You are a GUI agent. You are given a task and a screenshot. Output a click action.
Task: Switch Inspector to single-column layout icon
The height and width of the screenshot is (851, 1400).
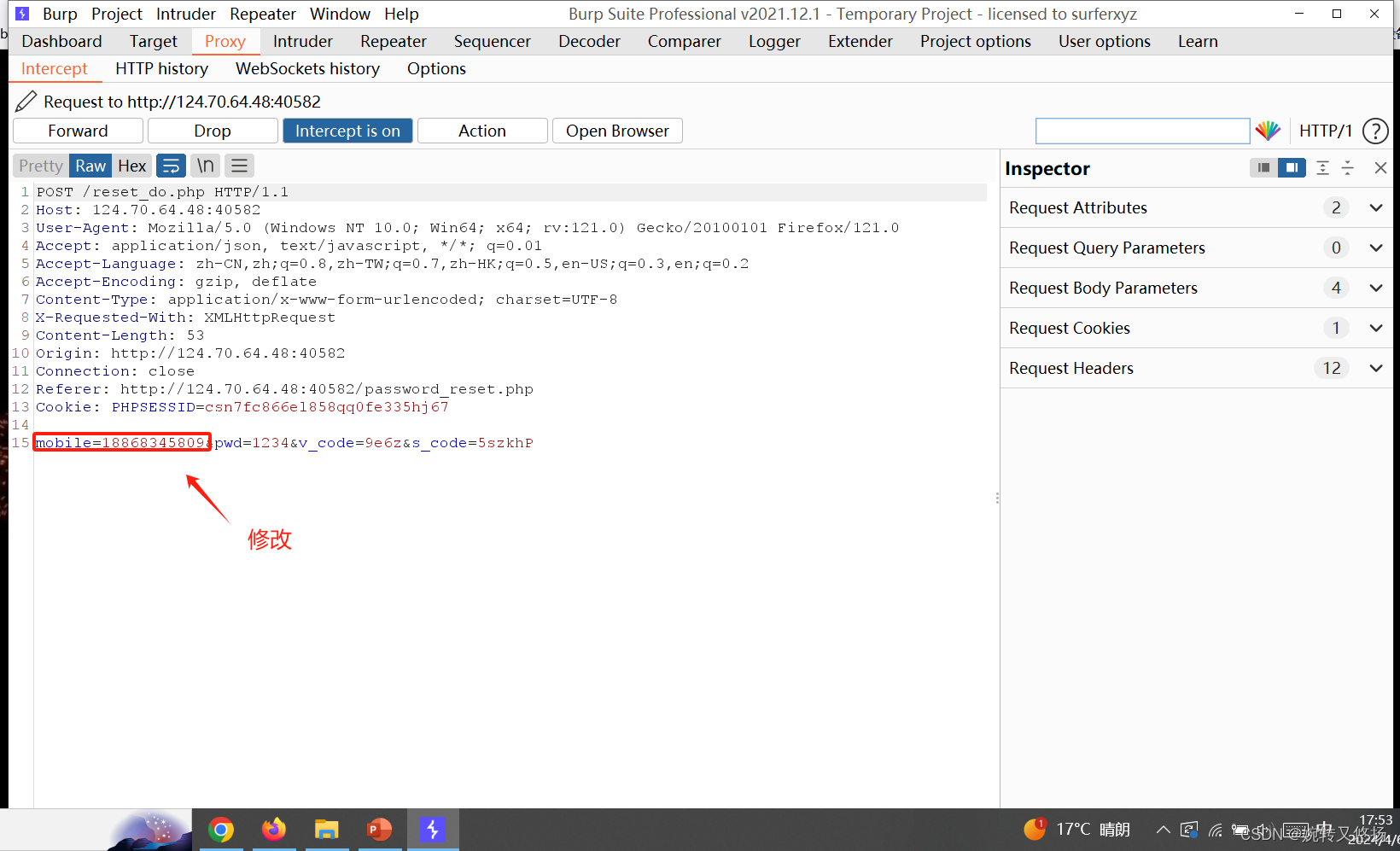[x=1263, y=168]
